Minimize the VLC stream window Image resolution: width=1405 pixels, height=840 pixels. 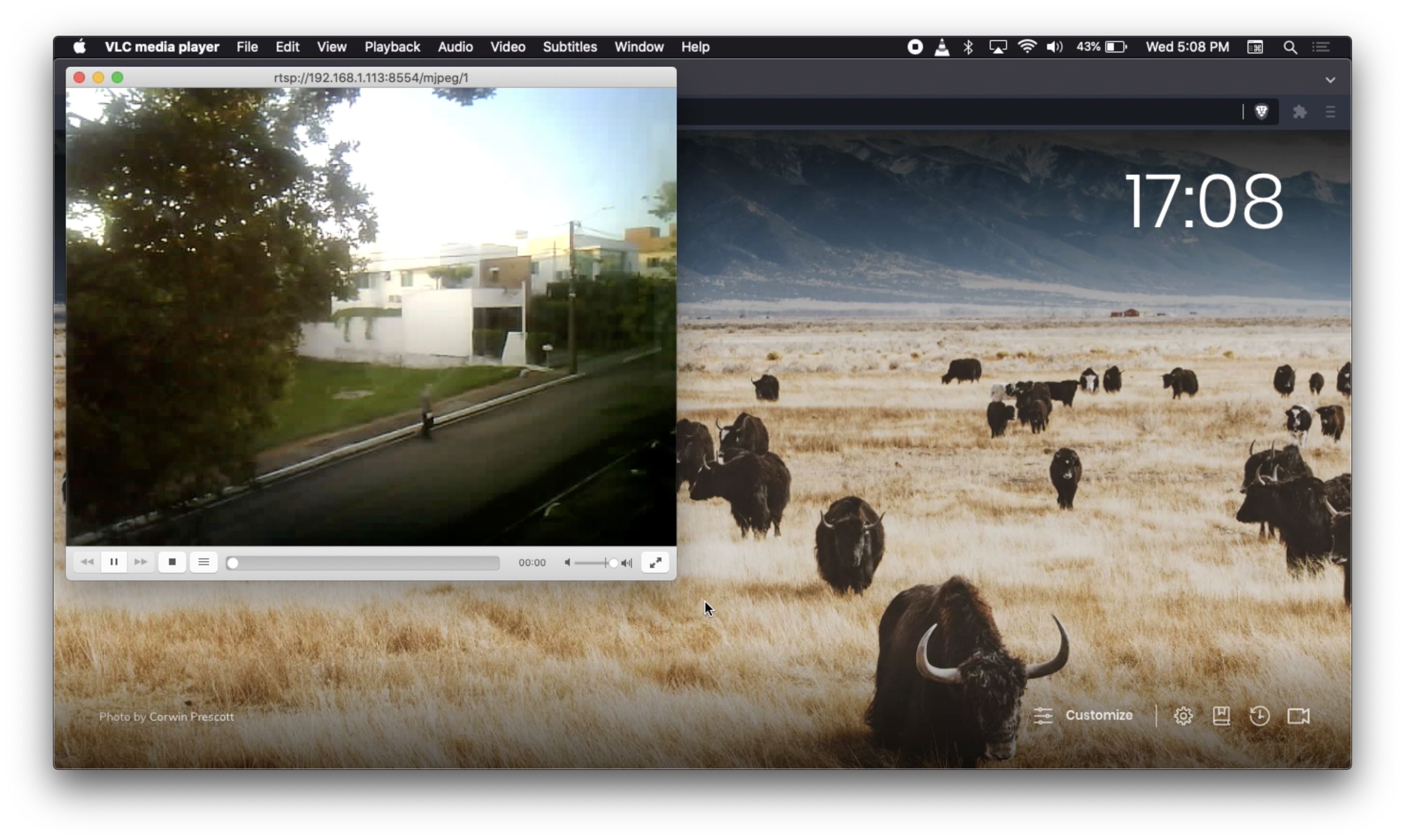[98, 77]
